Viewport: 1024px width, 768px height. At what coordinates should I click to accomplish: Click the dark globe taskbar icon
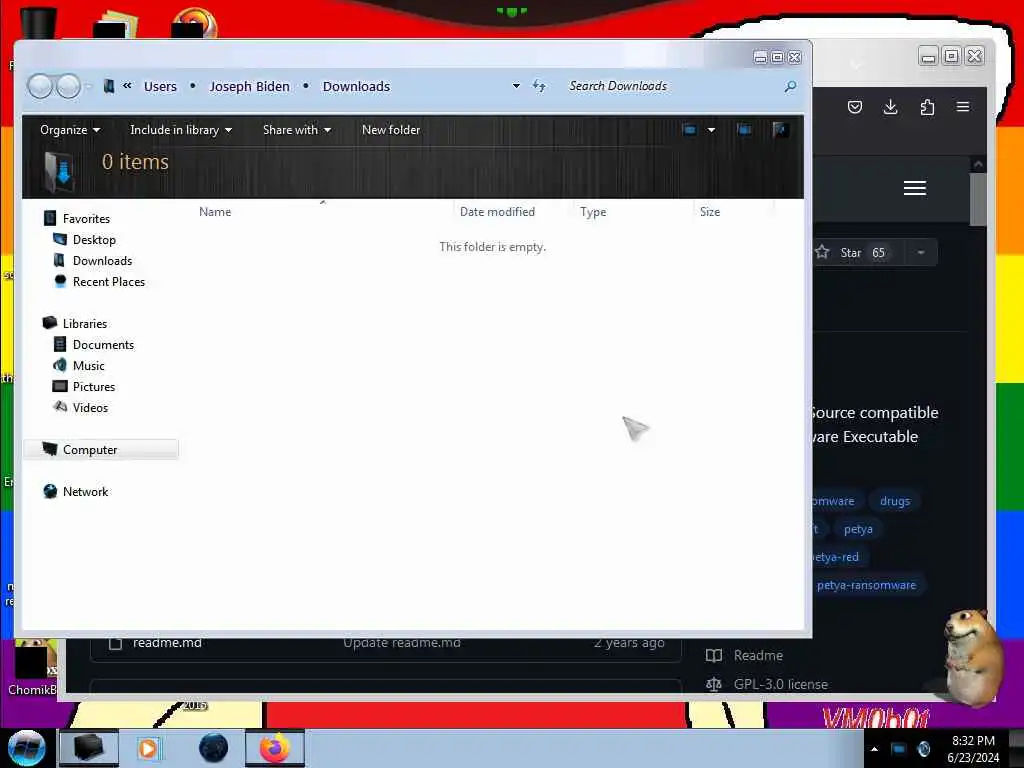pyautogui.click(x=214, y=748)
